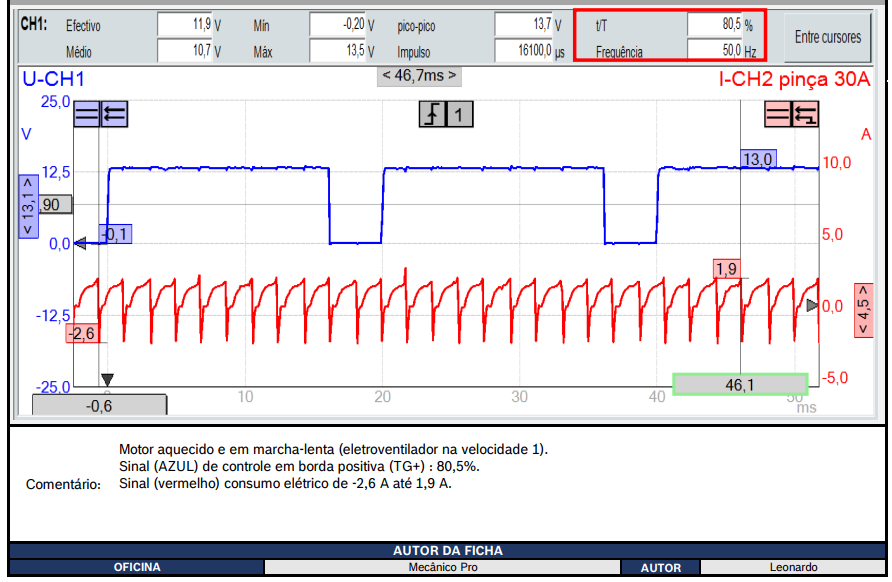
Task: Click the red CH2 arrow-lines icon
Action: [x=805, y=114]
